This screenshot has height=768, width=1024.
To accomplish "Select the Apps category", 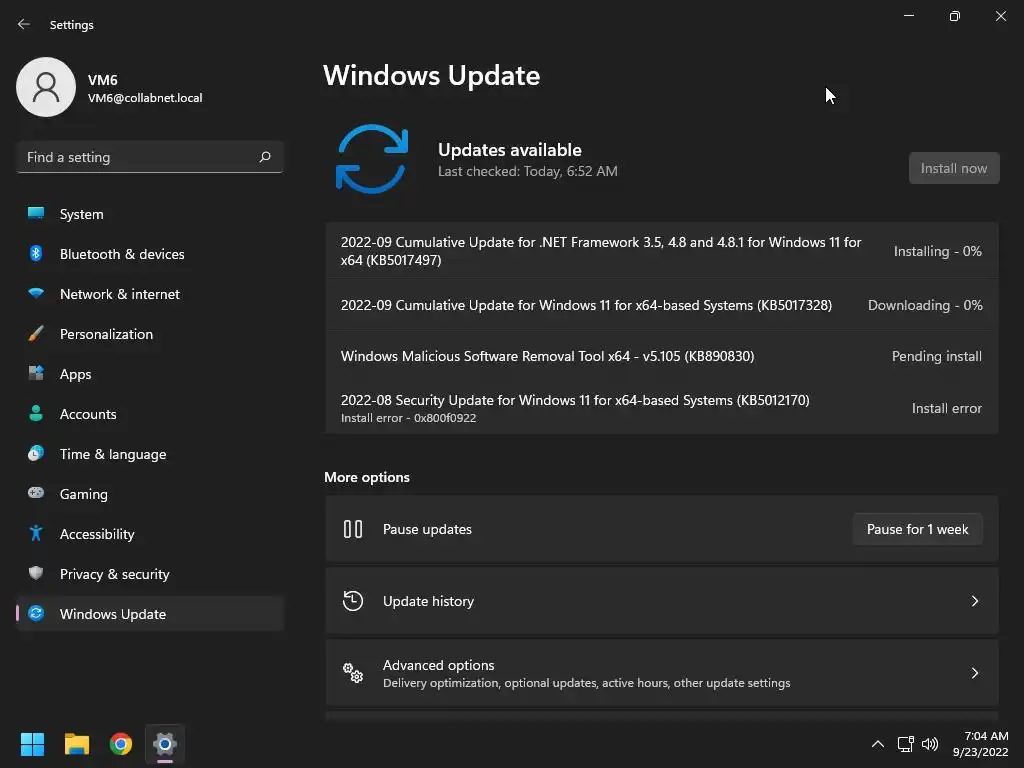I will pos(150,374).
